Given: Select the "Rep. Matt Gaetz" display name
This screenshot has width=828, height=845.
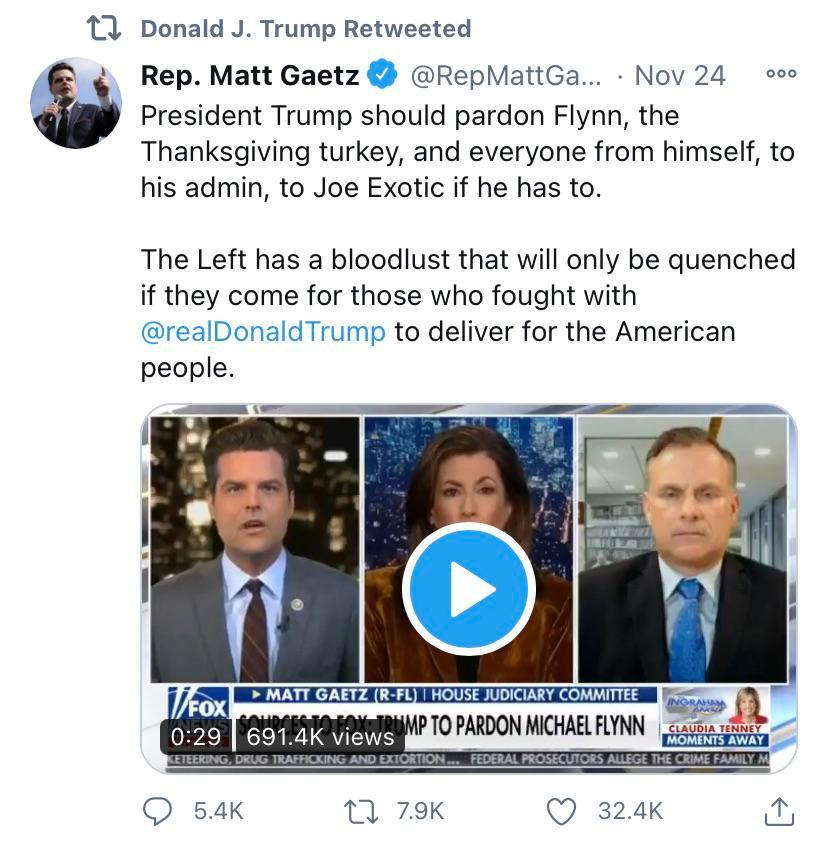Looking at the screenshot, I should (x=250, y=75).
